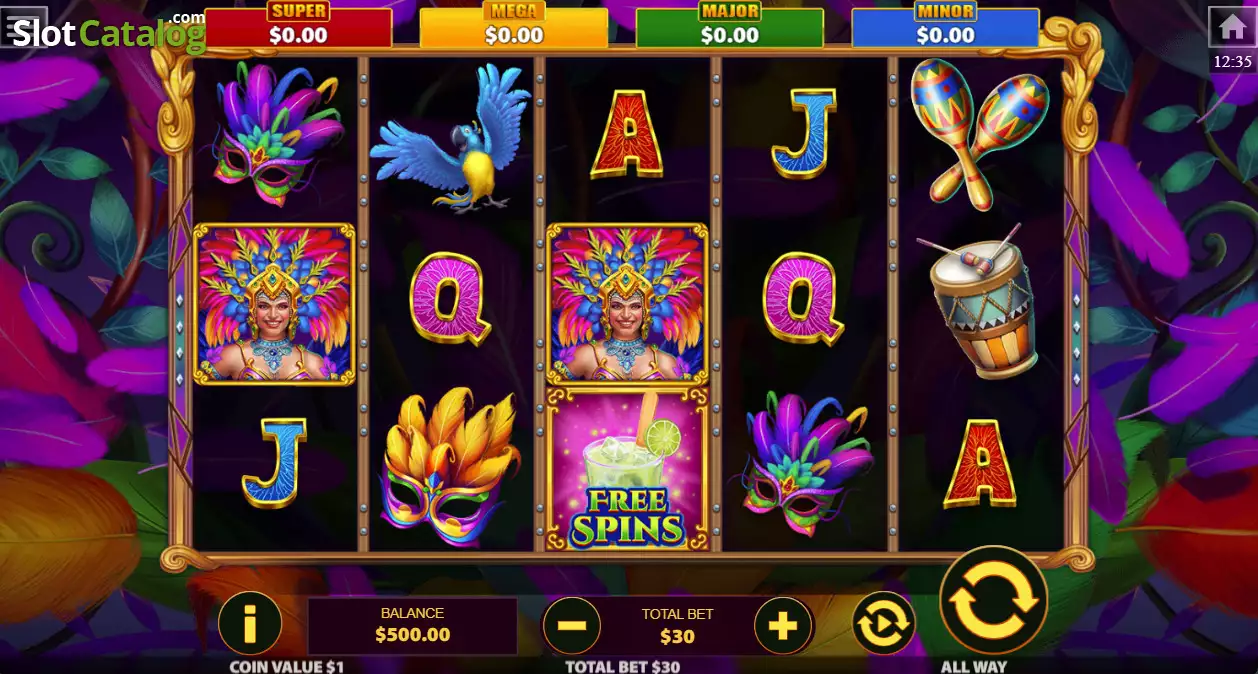Click the Free Spins margarita symbol

click(x=627, y=468)
